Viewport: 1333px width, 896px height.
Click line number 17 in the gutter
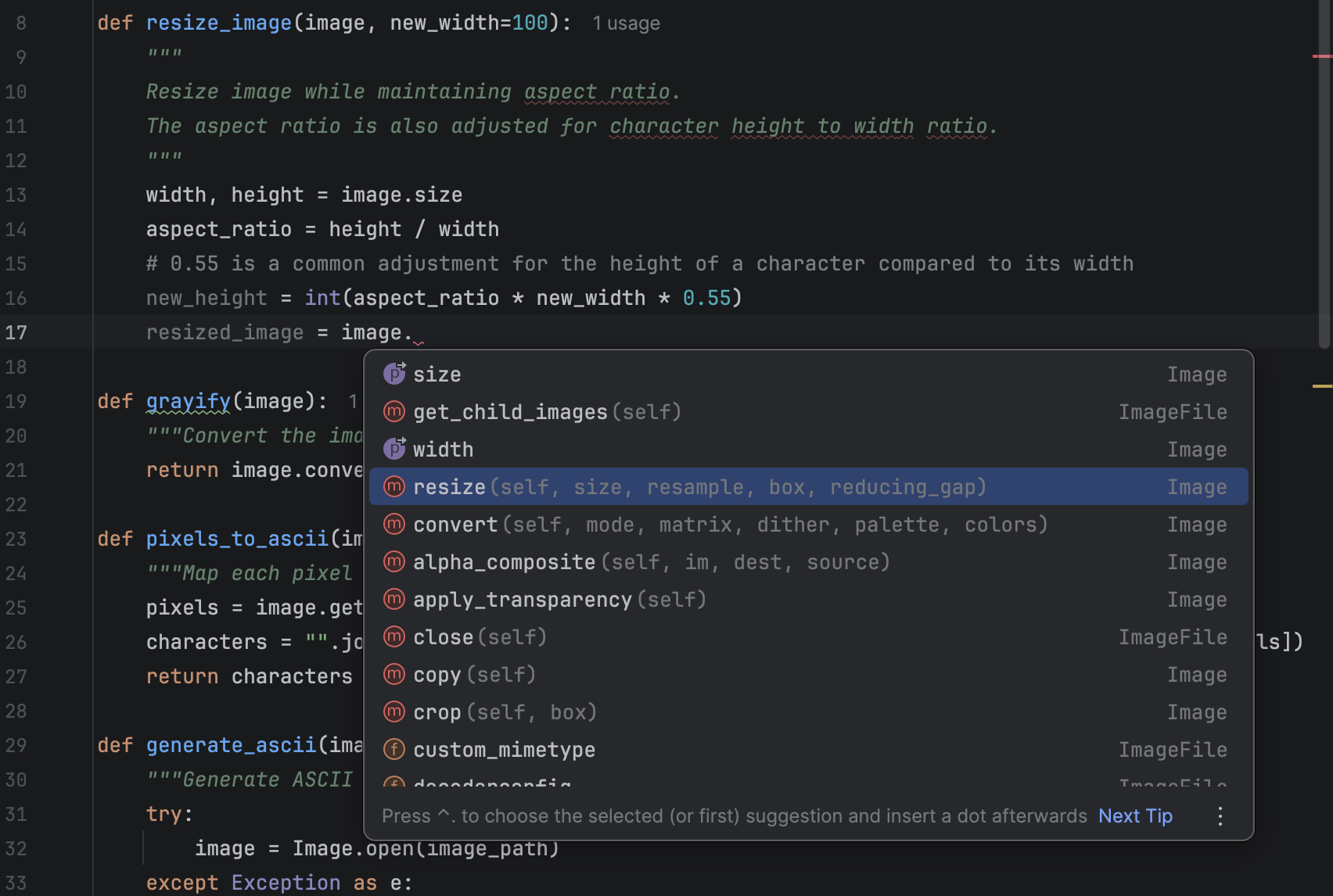click(x=16, y=332)
